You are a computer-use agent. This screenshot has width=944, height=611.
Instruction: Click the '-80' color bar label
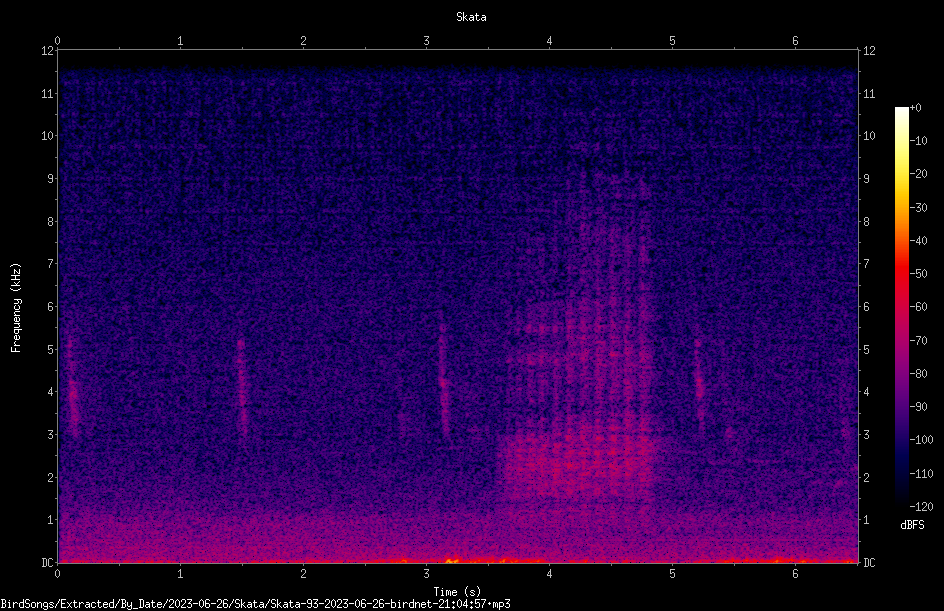(x=919, y=374)
